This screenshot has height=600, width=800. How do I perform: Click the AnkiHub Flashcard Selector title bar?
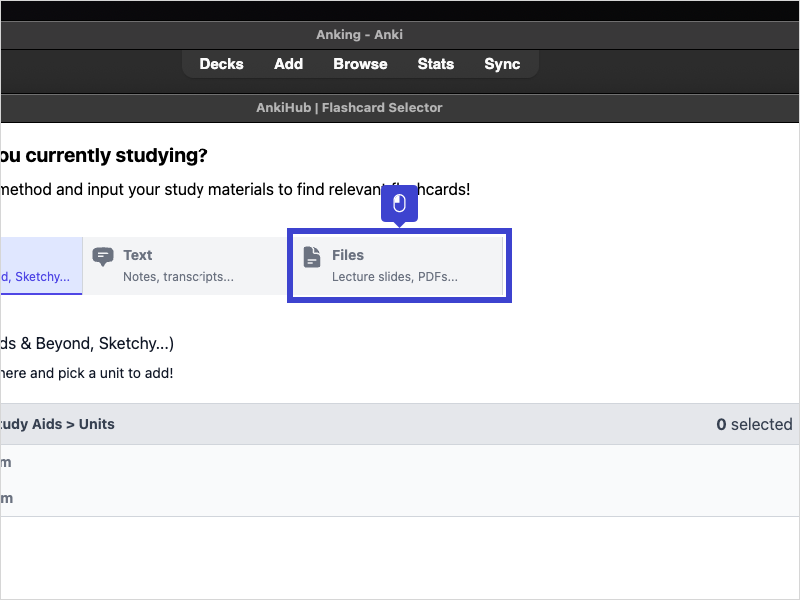click(x=349, y=107)
